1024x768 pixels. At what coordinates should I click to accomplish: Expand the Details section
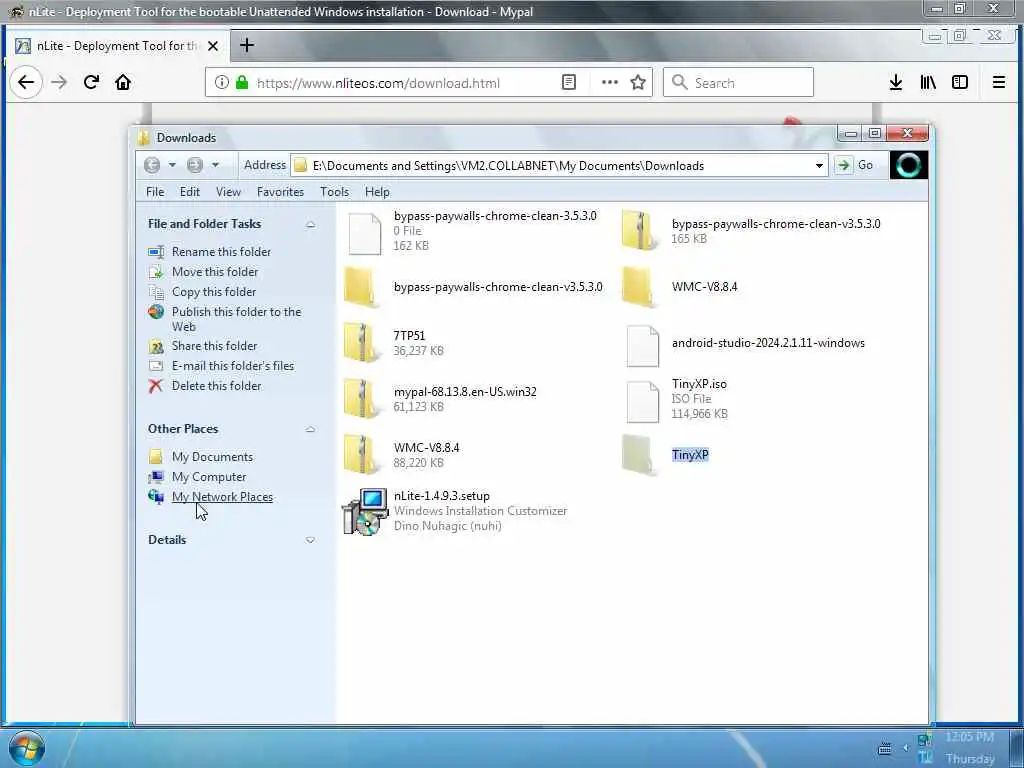click(x=310, y=540)
